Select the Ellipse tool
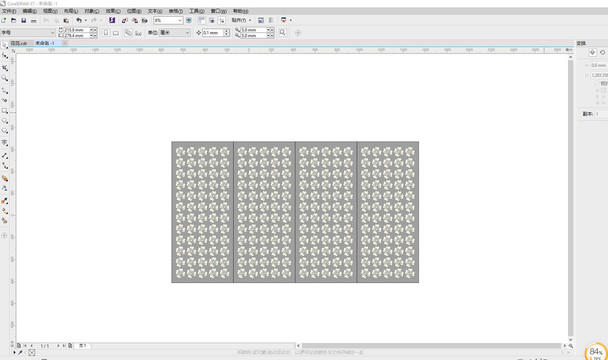The image size is (608, 360). coord(5,121)
